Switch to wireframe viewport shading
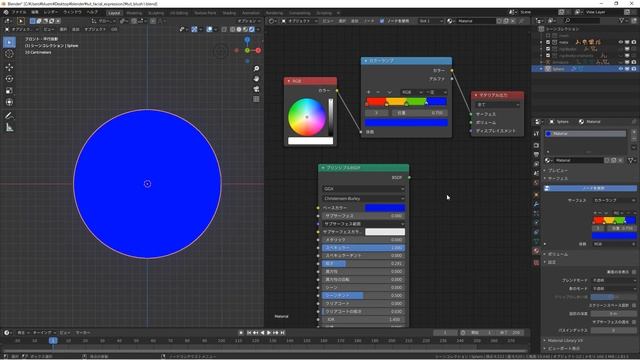Viewport: 640px width, 360px height. pyautogui.click(x=233, y=29)
